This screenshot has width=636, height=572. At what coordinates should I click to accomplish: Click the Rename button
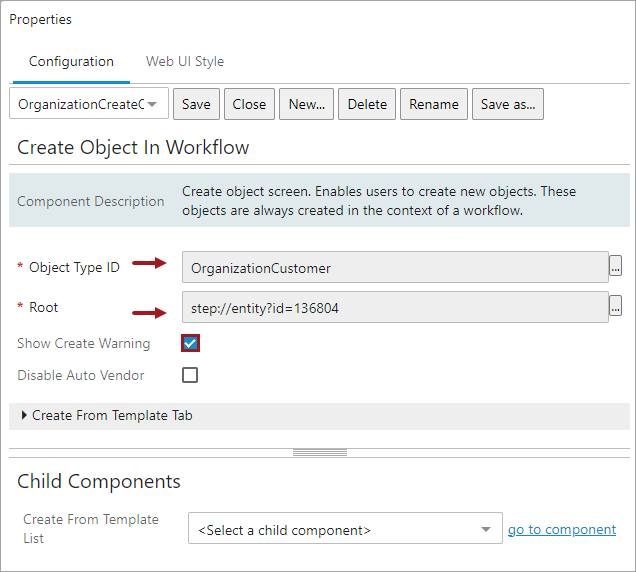[x=434, y=104]
